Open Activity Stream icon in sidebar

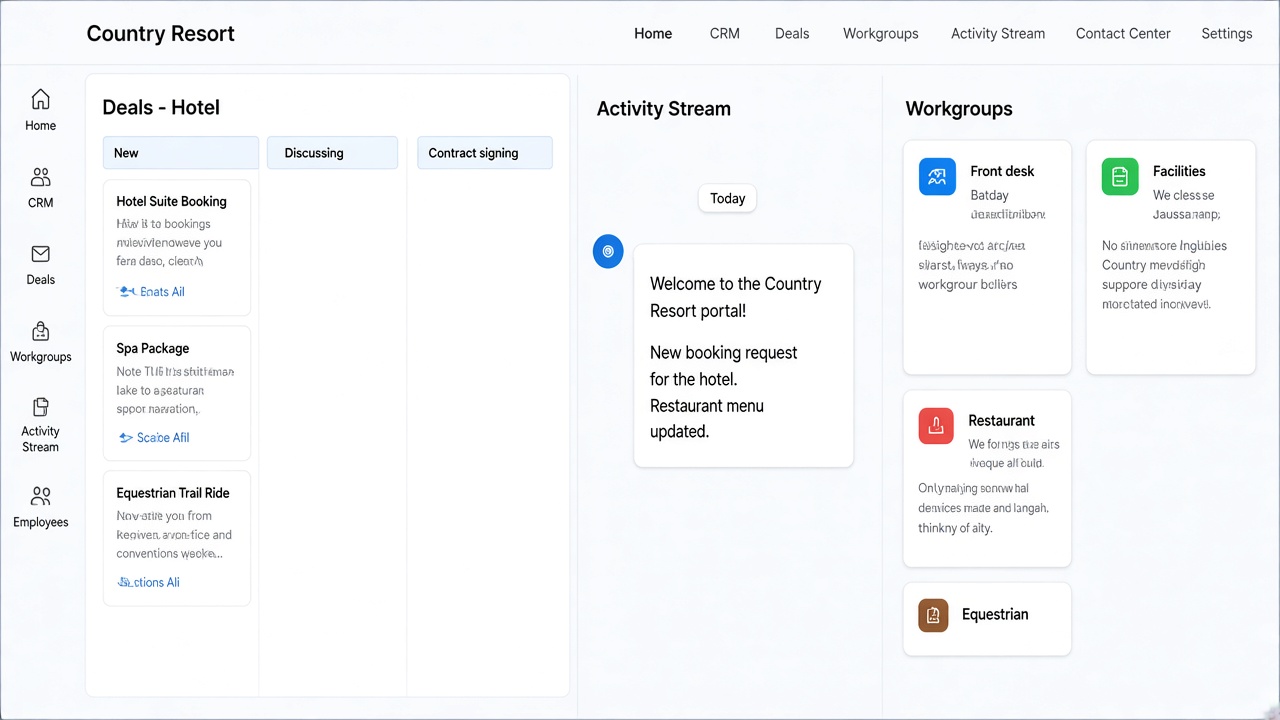(x=40, y=407)
